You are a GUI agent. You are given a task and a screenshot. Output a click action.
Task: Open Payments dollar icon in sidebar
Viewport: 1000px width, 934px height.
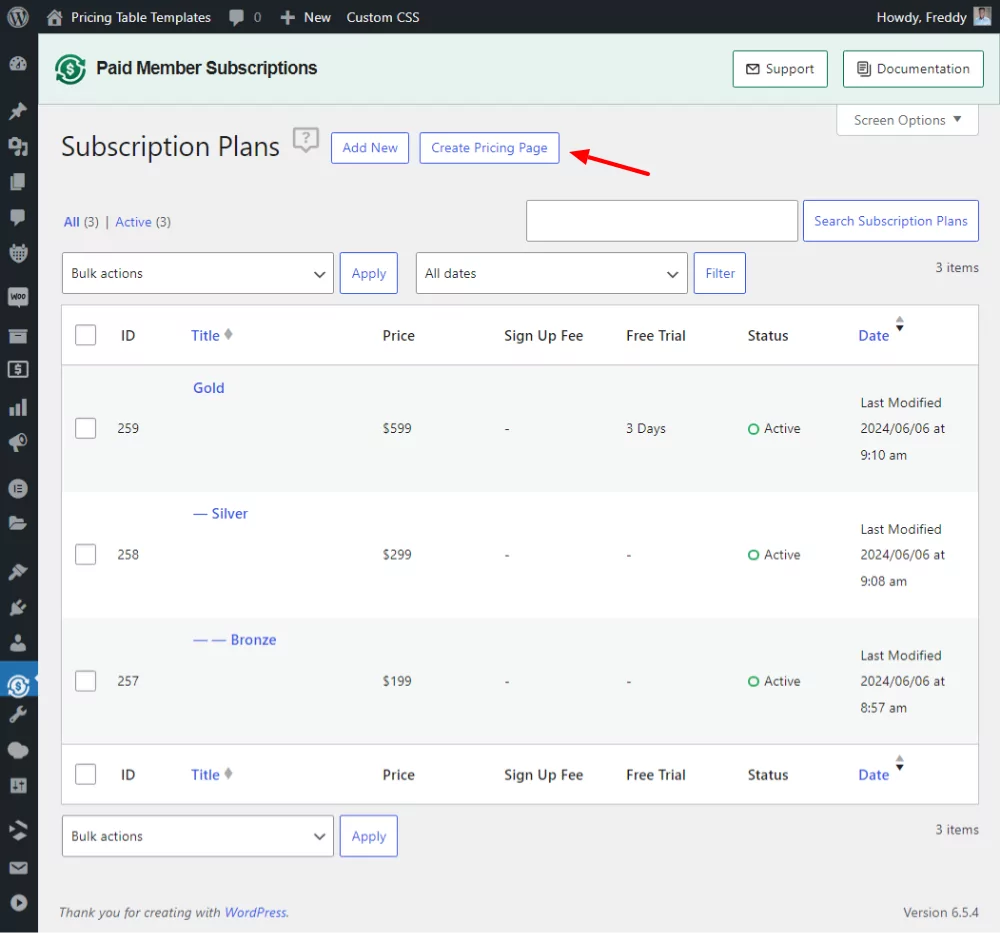pyautogui.click(x=18, y=370)
